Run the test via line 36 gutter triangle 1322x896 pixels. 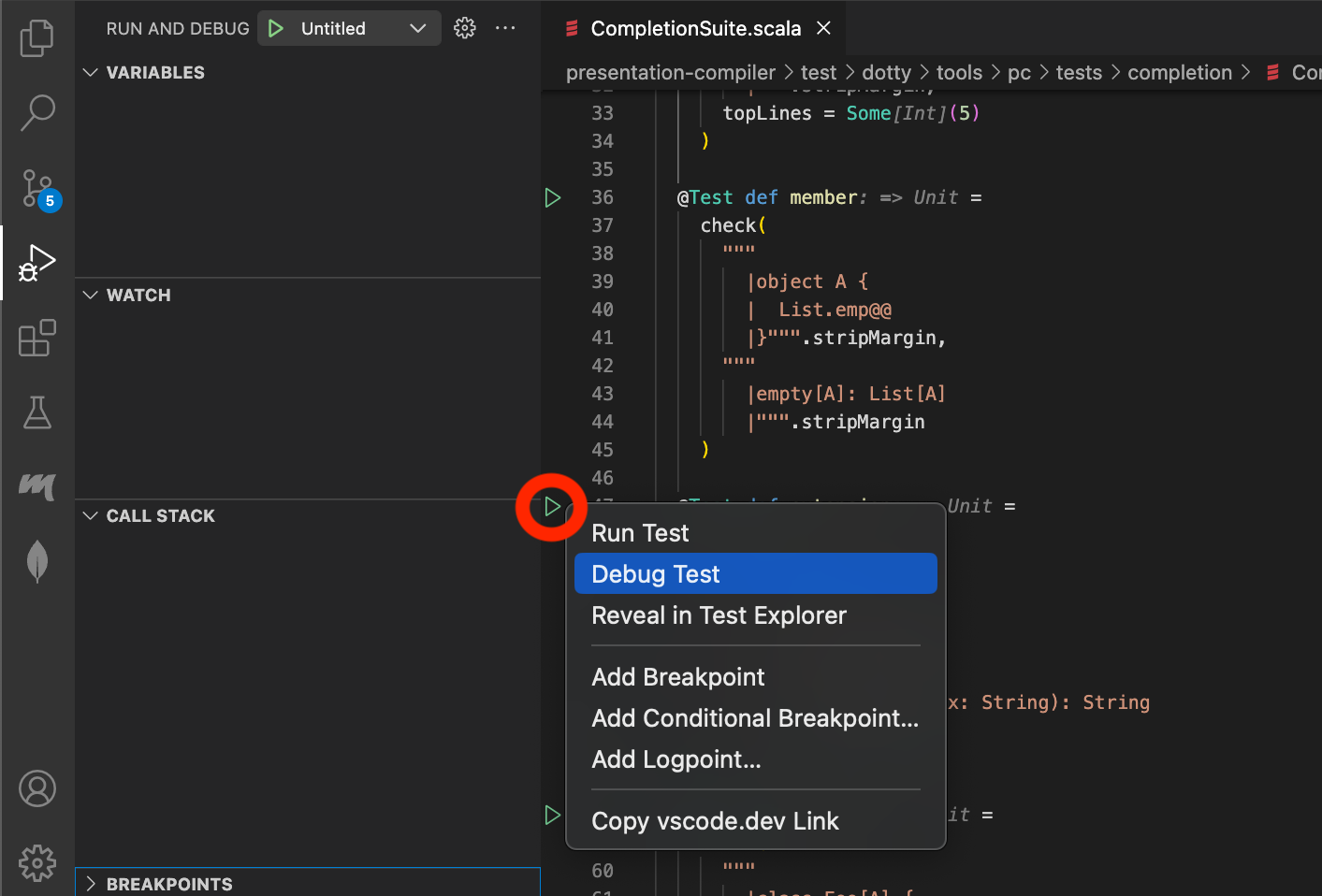coord(552,197)
